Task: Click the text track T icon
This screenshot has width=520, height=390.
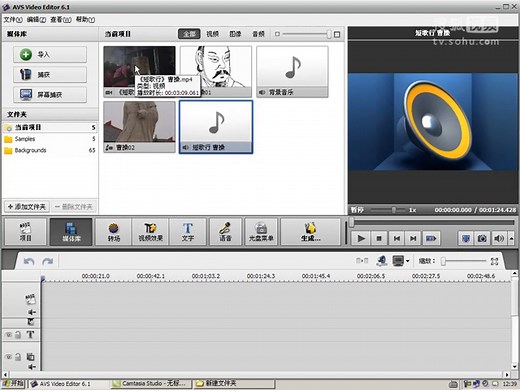Action: pos(30,335)
